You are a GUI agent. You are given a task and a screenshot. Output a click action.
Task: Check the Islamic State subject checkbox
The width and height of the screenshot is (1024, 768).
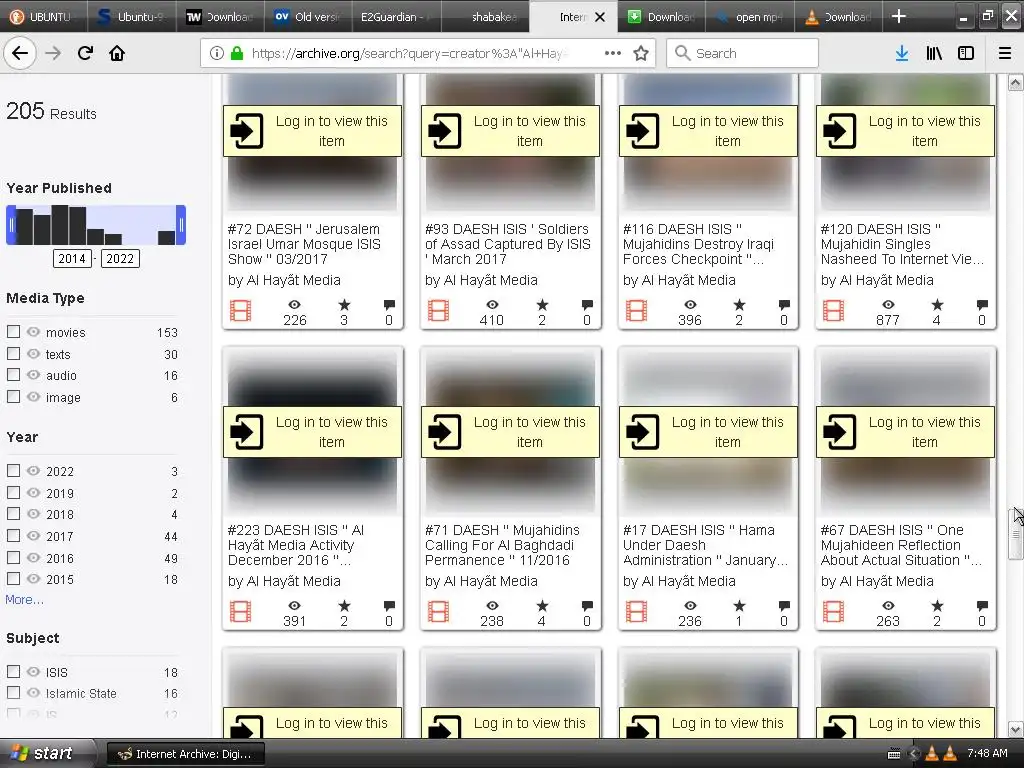tap(13, 692)
